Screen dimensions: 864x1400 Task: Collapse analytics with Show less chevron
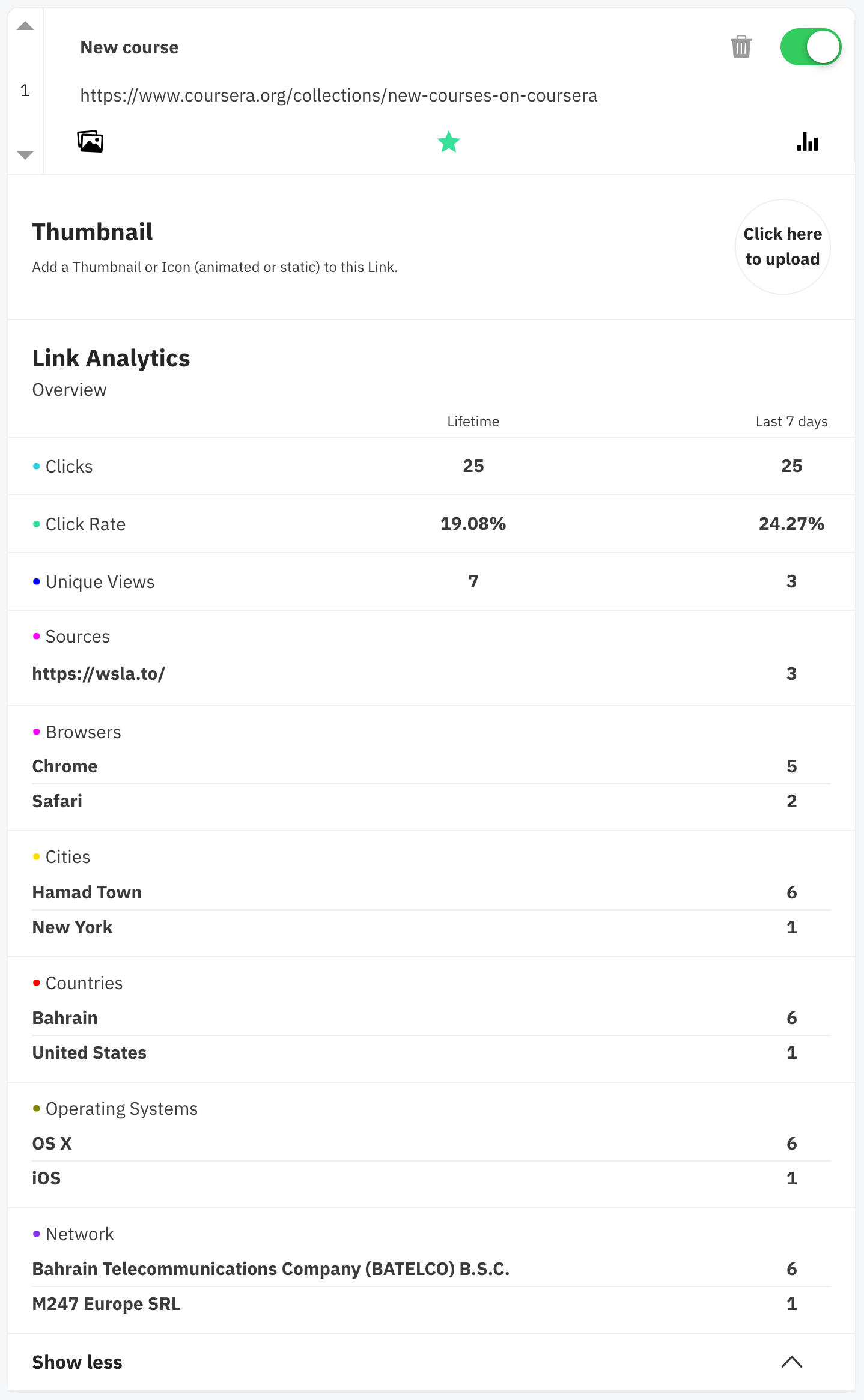(x=791, y=1362)
